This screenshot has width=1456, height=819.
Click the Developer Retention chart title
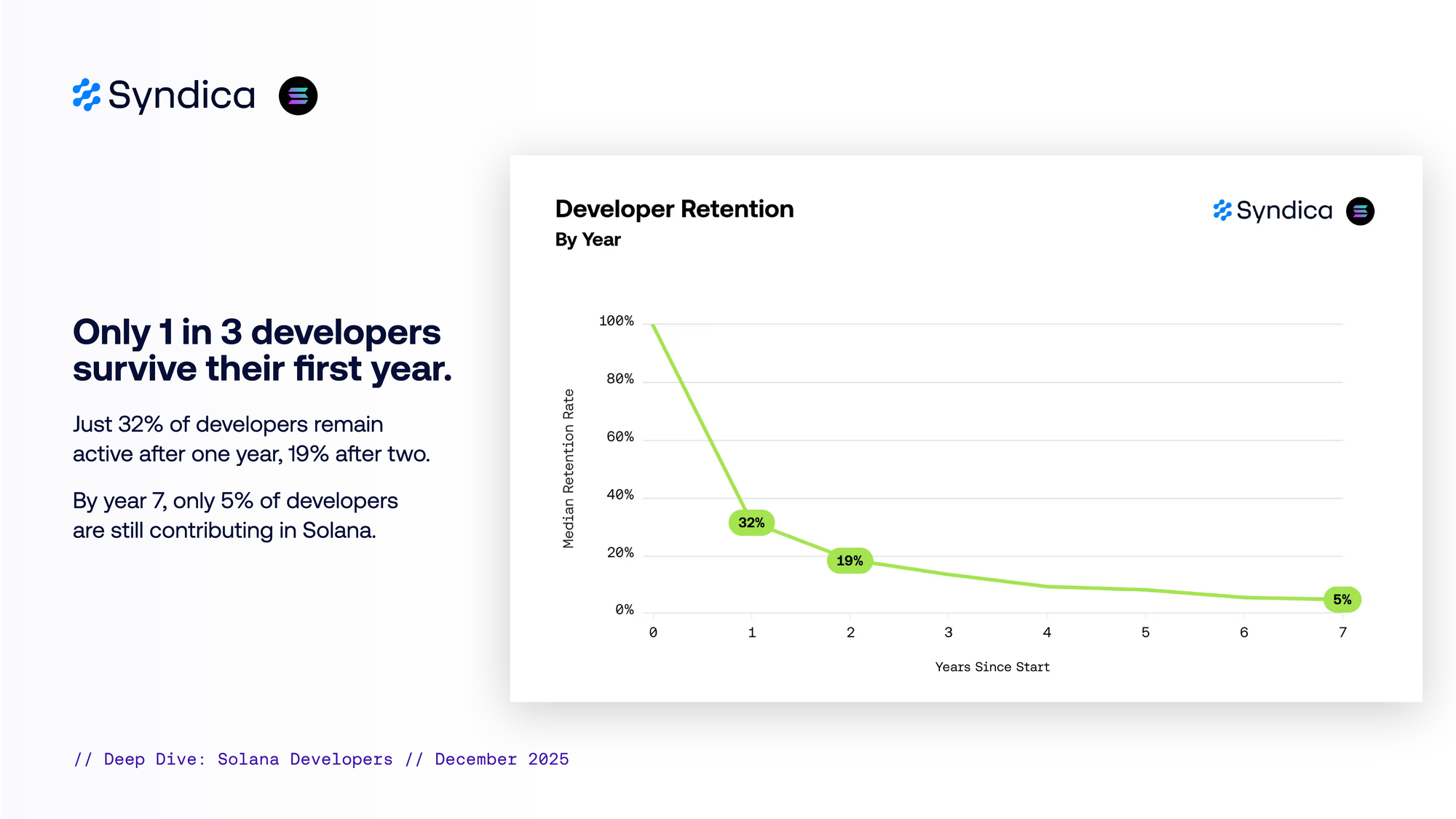[674, 209]
